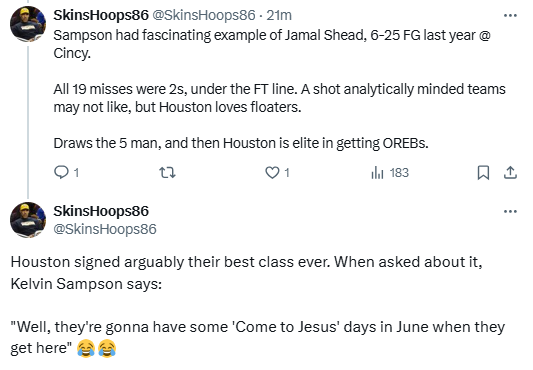Click the SkinsHoops86 name above the Houston signing tweet
The image size is (533, 370).
[101, 211]
